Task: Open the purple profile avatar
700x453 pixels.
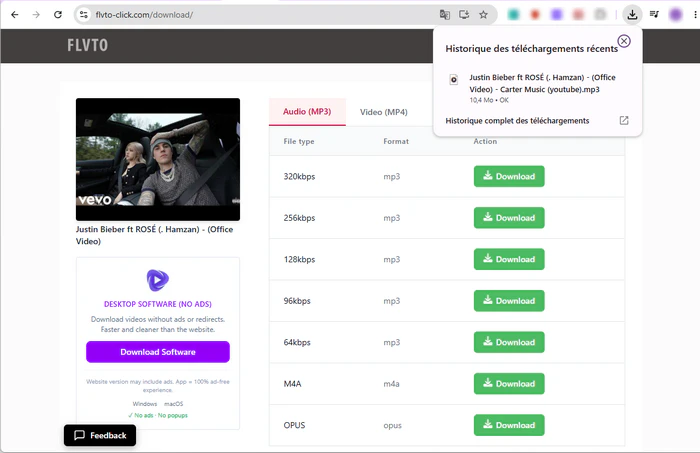Action: pos(676,15)
